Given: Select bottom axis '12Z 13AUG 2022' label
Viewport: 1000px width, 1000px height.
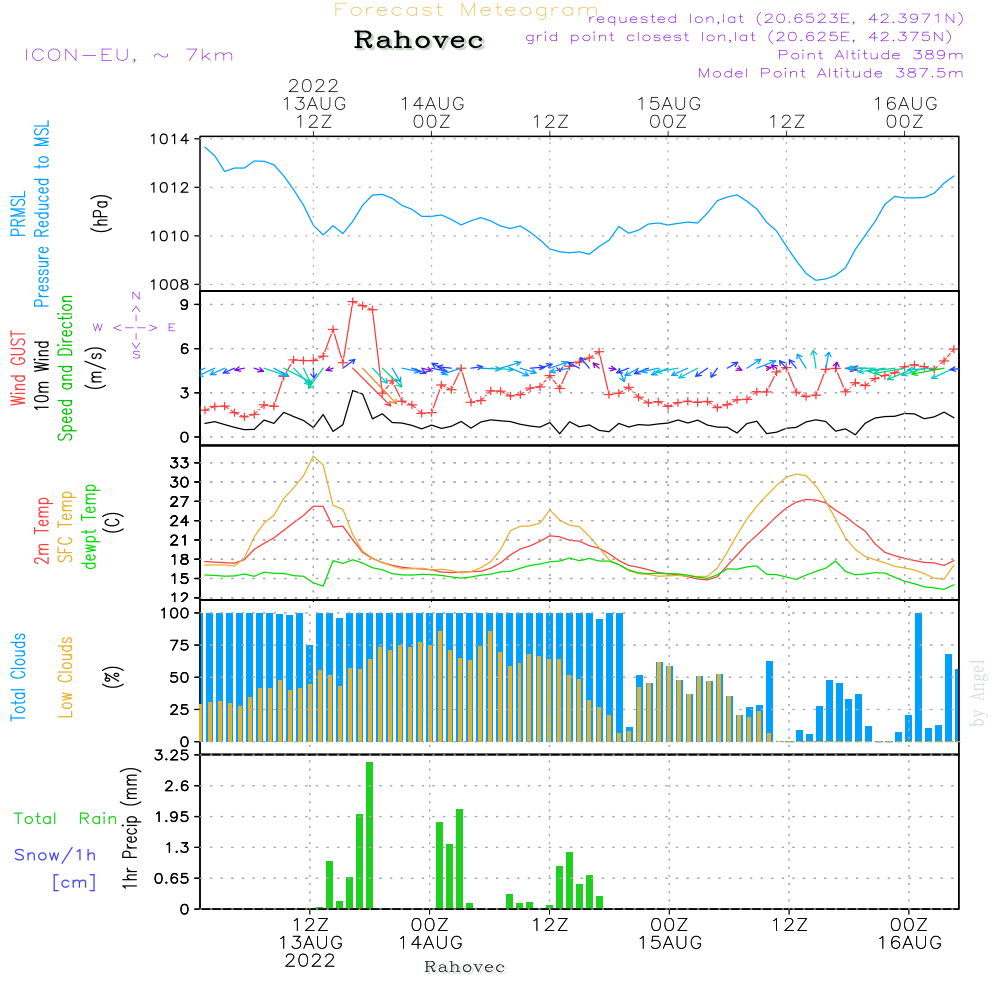Looking at the screenshot, I should [311, 943].
